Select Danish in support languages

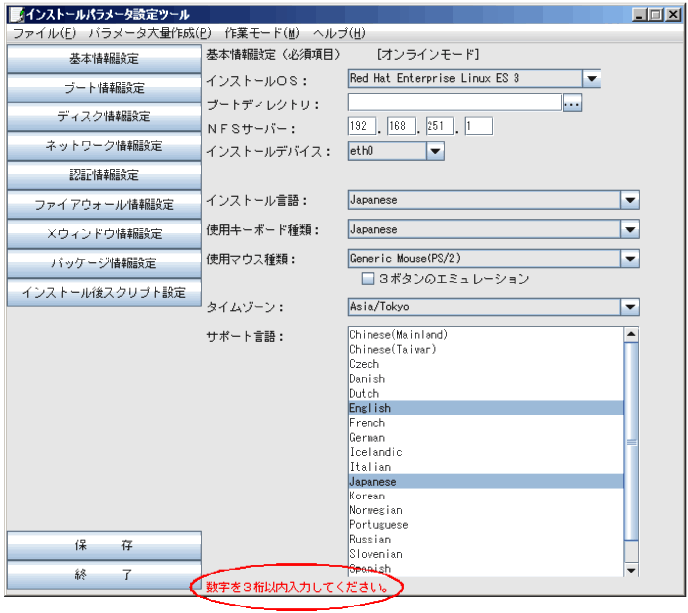tap(486, 379)
